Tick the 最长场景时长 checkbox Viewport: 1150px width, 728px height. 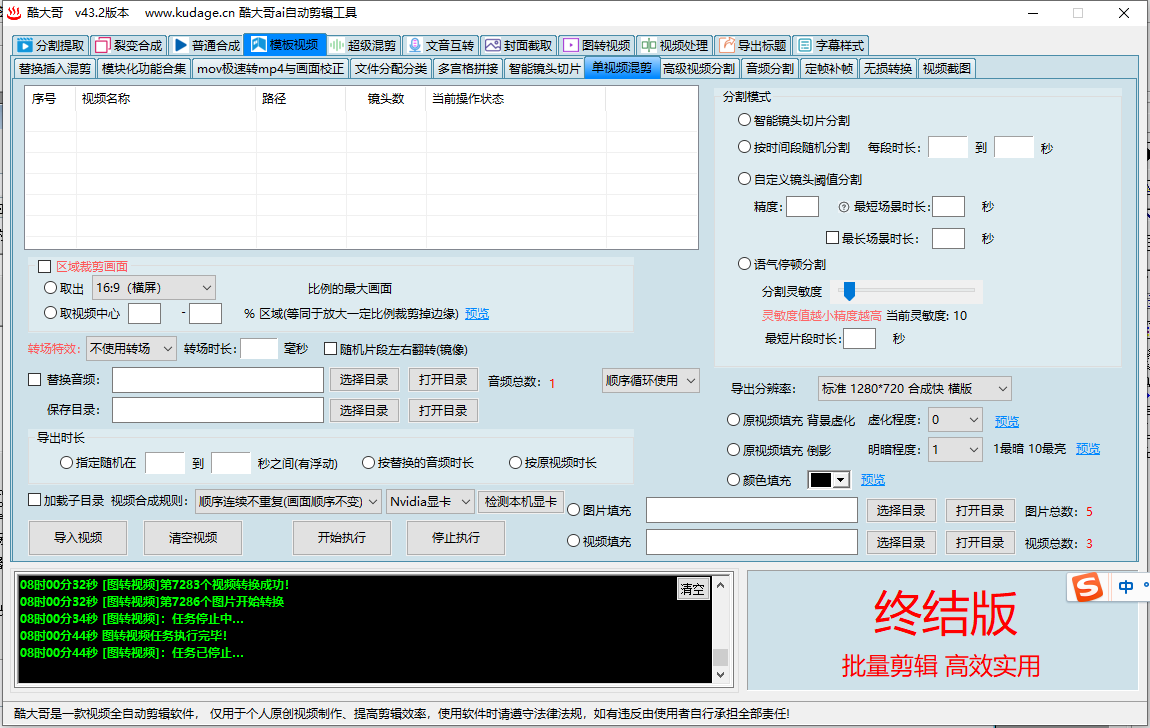[x=832, y=238]
